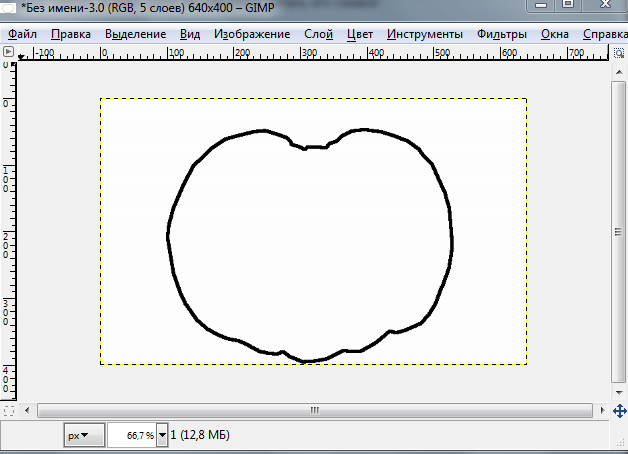Open the Цвет menu

click(360, 34)
